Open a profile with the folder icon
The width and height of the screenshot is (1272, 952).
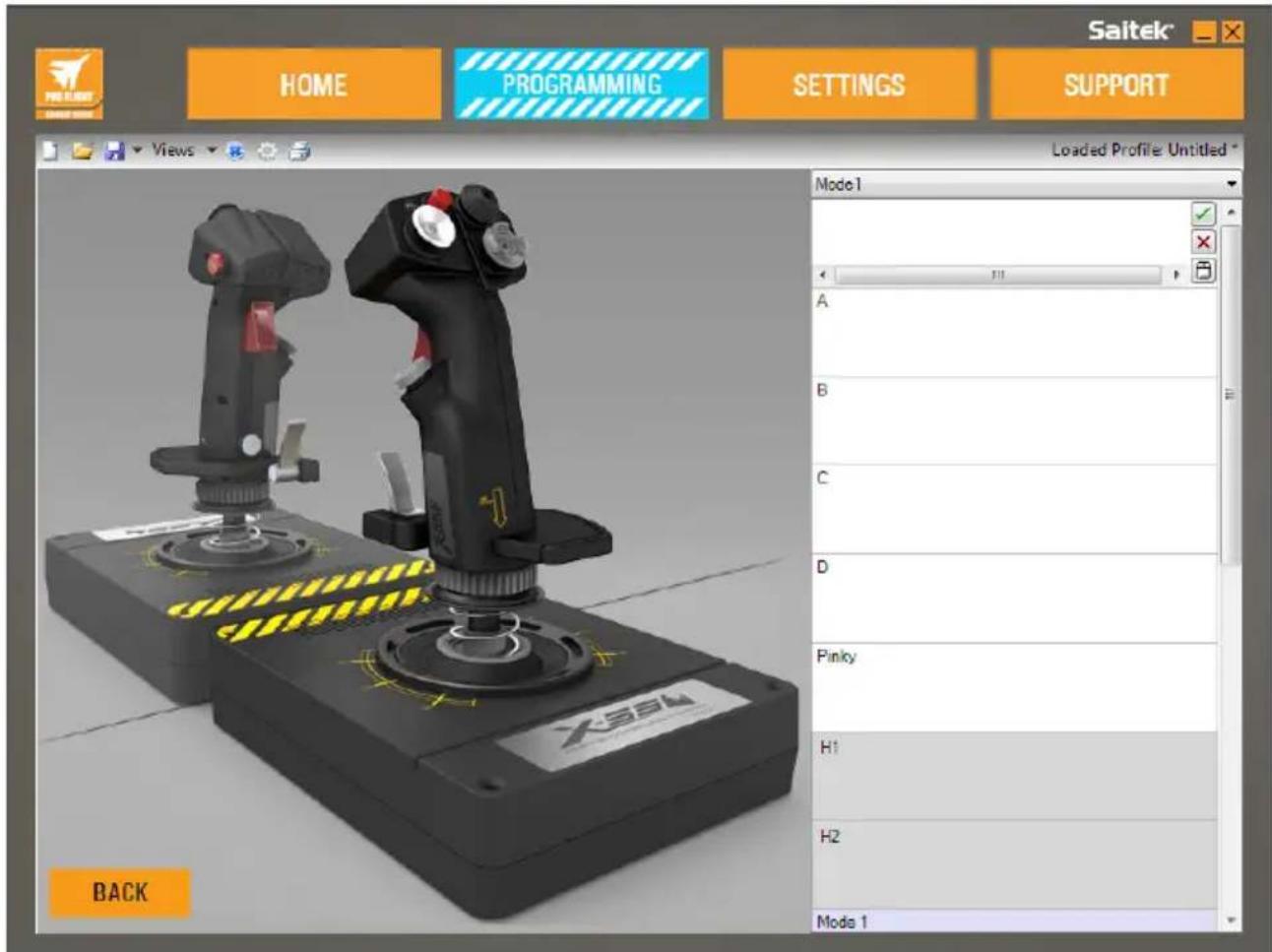click(x=83, y=151)
